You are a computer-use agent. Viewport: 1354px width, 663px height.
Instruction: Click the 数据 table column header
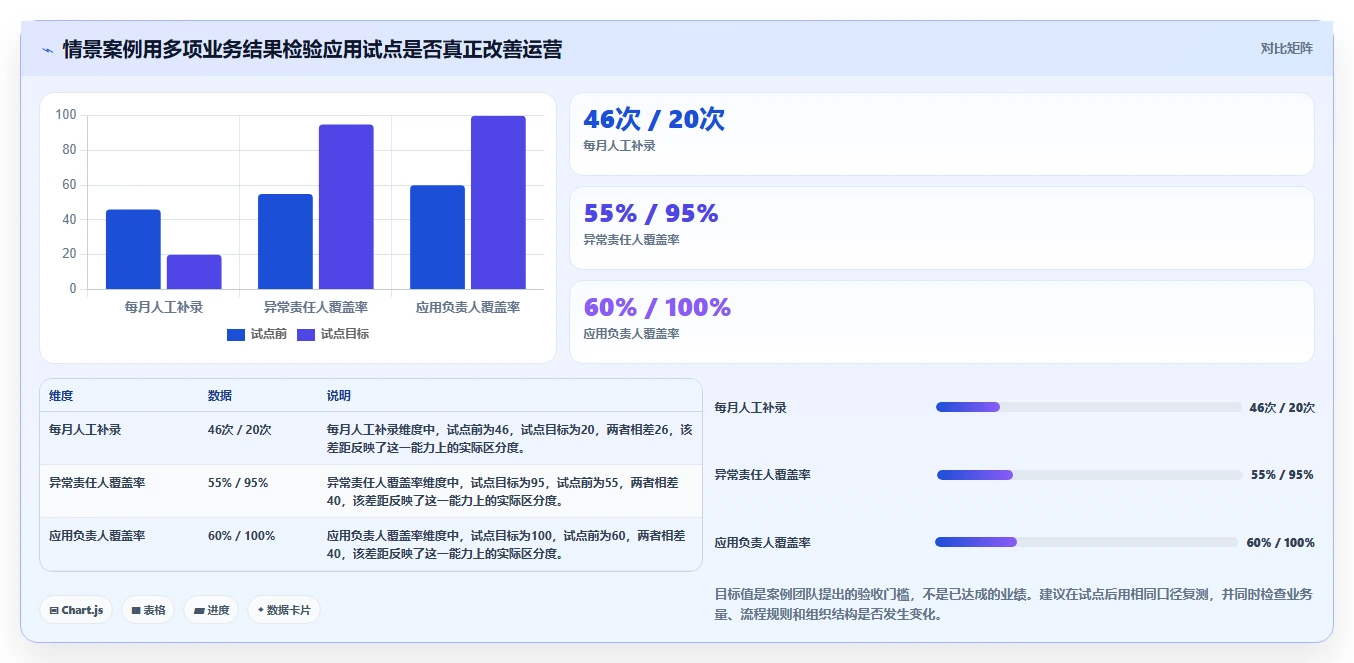[x=220, y=396]
